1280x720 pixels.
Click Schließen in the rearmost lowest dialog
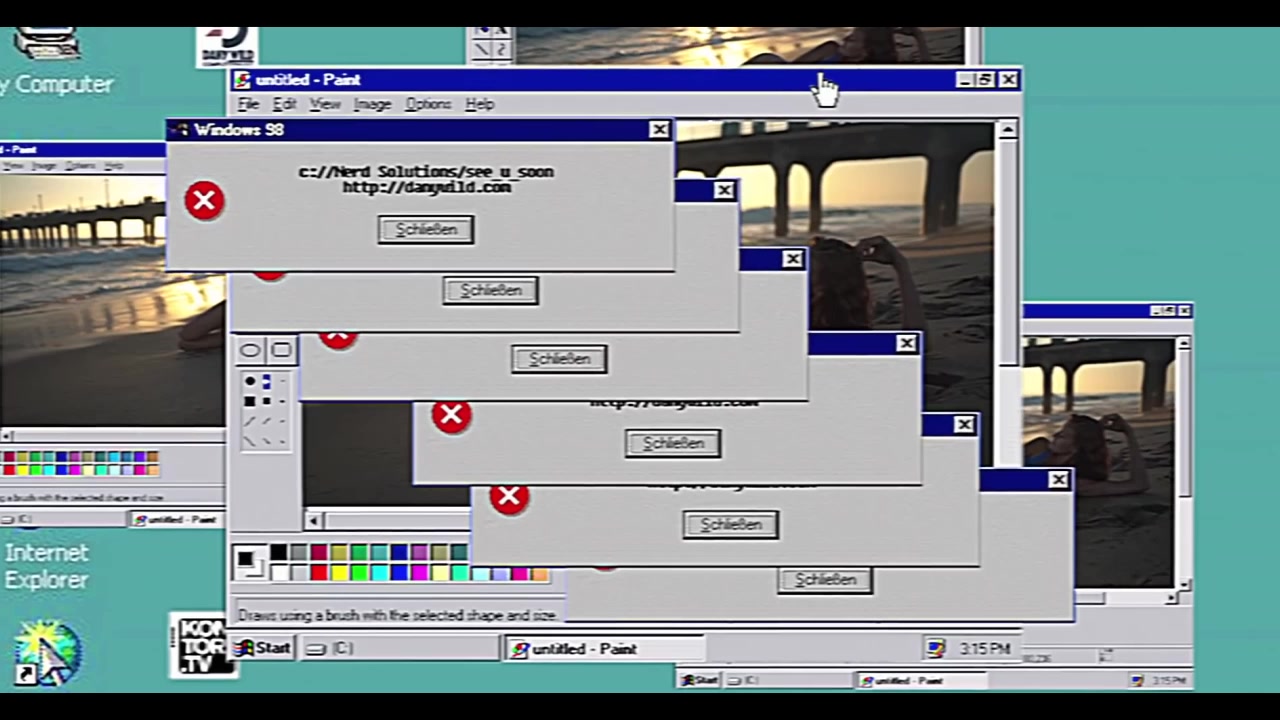point(825,580)
